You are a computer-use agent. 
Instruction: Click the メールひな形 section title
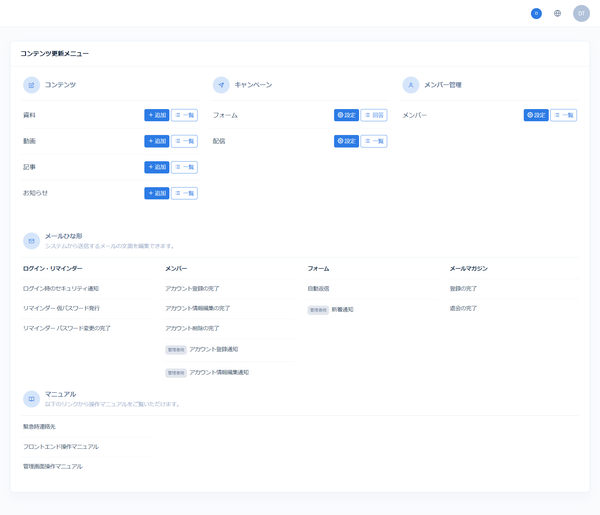coord(64,236)
